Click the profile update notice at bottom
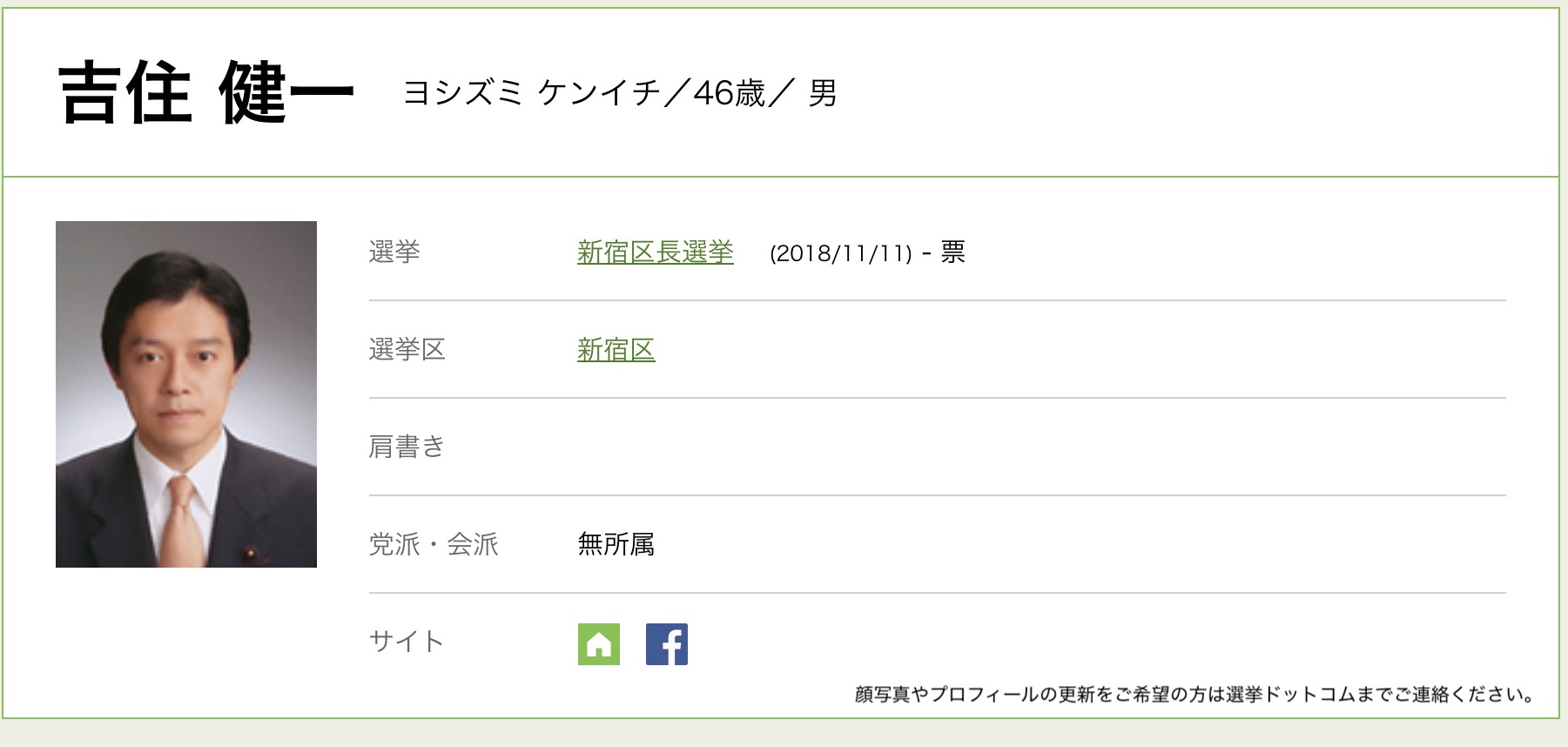This screenshot has width=1568, height=747. 1194,695
